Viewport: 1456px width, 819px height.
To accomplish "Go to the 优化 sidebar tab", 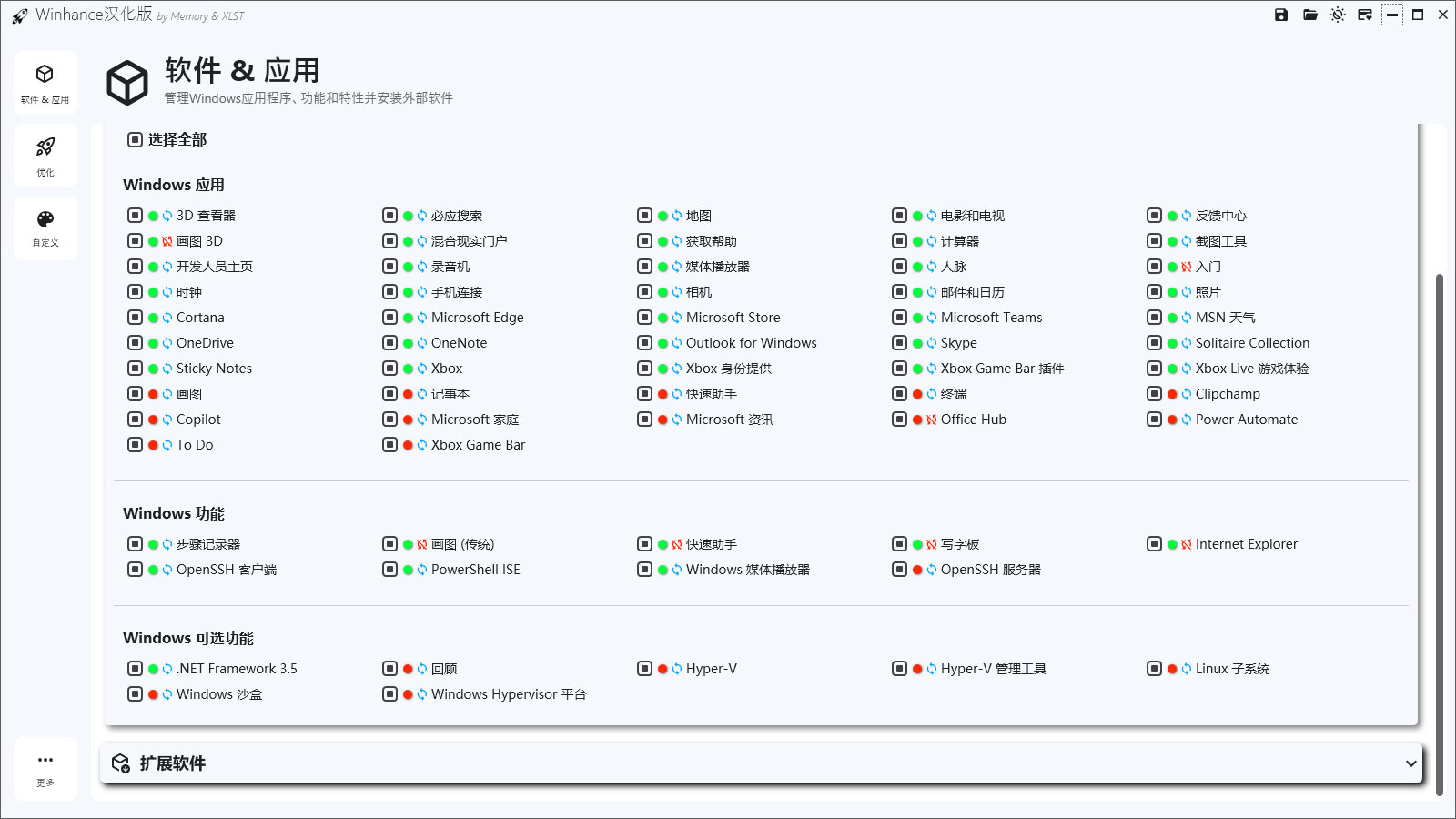I will [x=45, y=156].
